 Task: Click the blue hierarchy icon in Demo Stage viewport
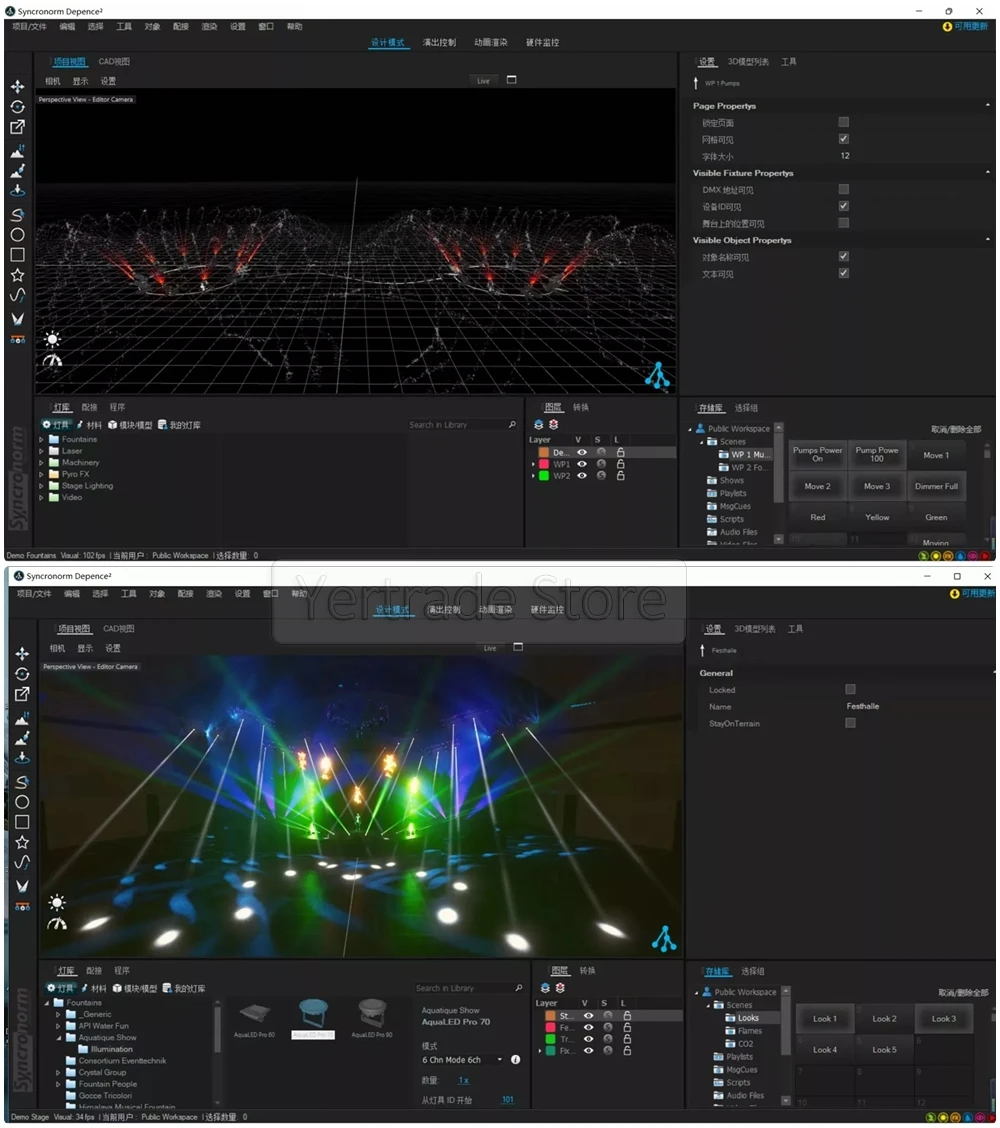click(663, 939)
